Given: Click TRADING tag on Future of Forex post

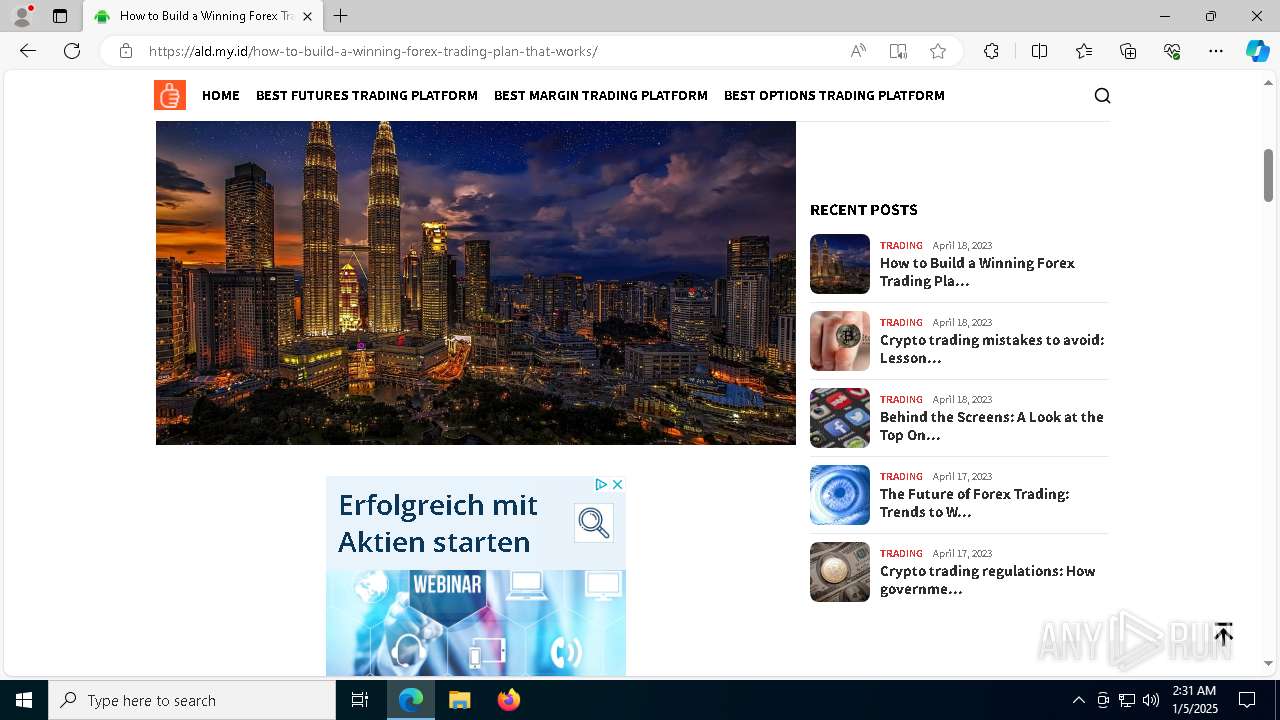Looking at the screenshot, I should point(901,476).
